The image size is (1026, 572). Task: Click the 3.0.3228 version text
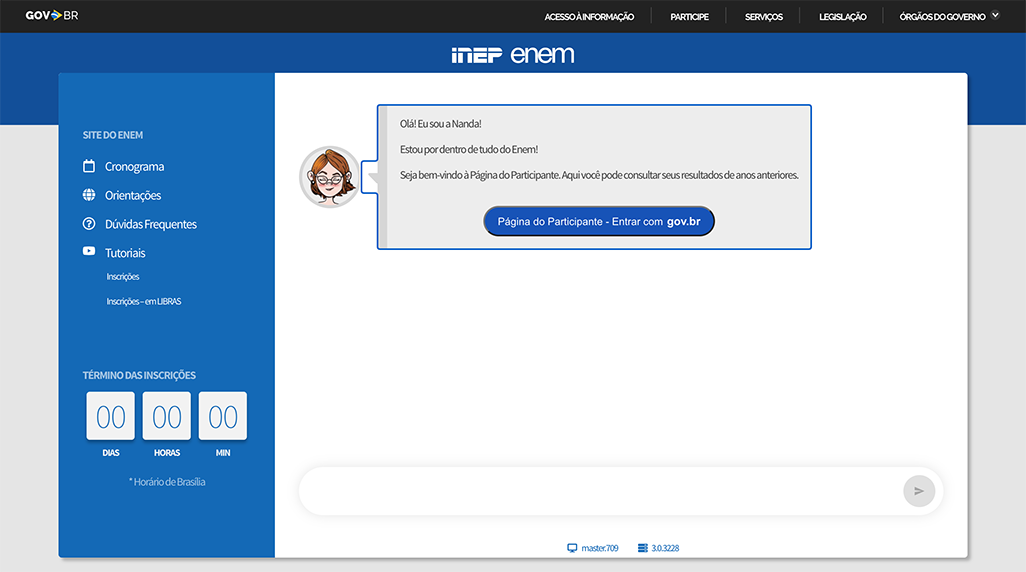point(665,548)
